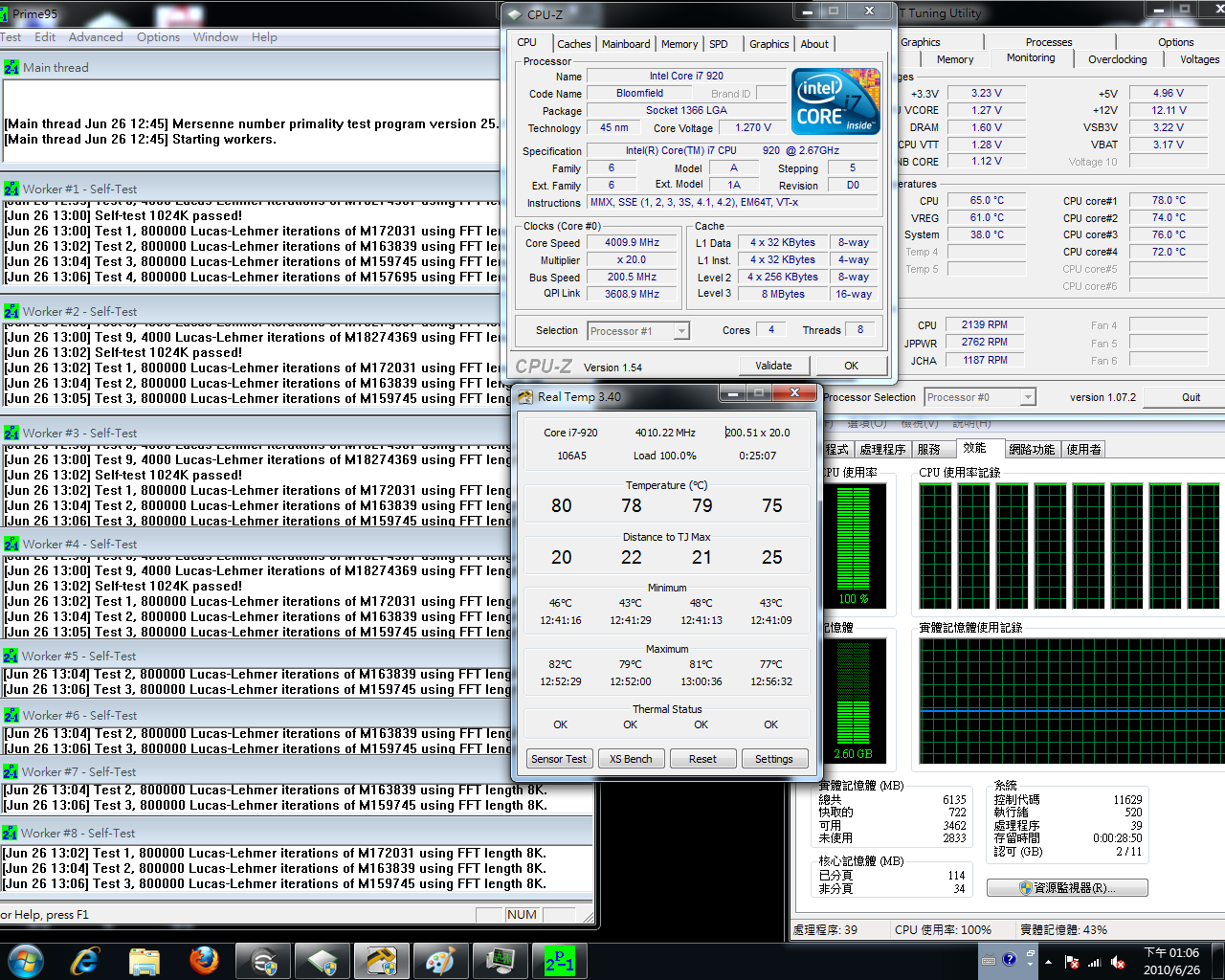Switch to the Memory tab in CPU-Z
This screenshot has height=980, width=1225.
point(679,44)
